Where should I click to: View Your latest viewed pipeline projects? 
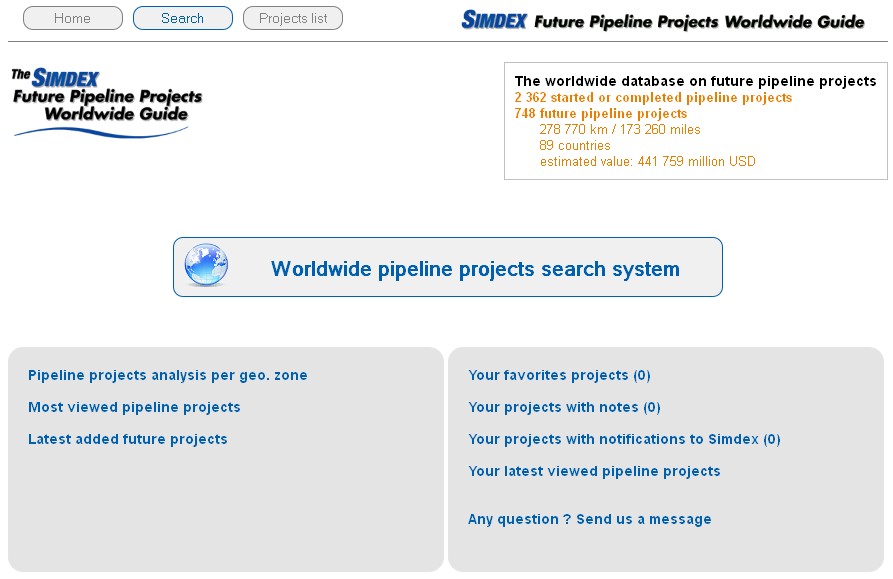point(594,471)
